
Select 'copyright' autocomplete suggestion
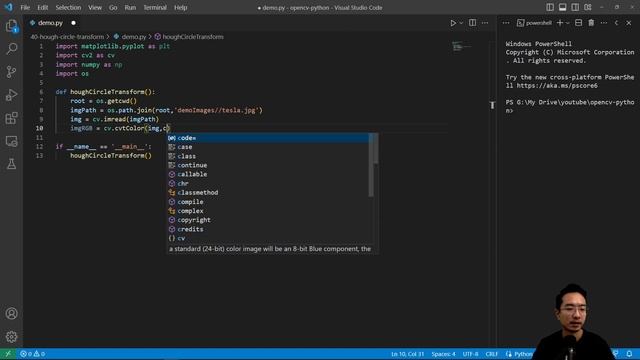269,220
